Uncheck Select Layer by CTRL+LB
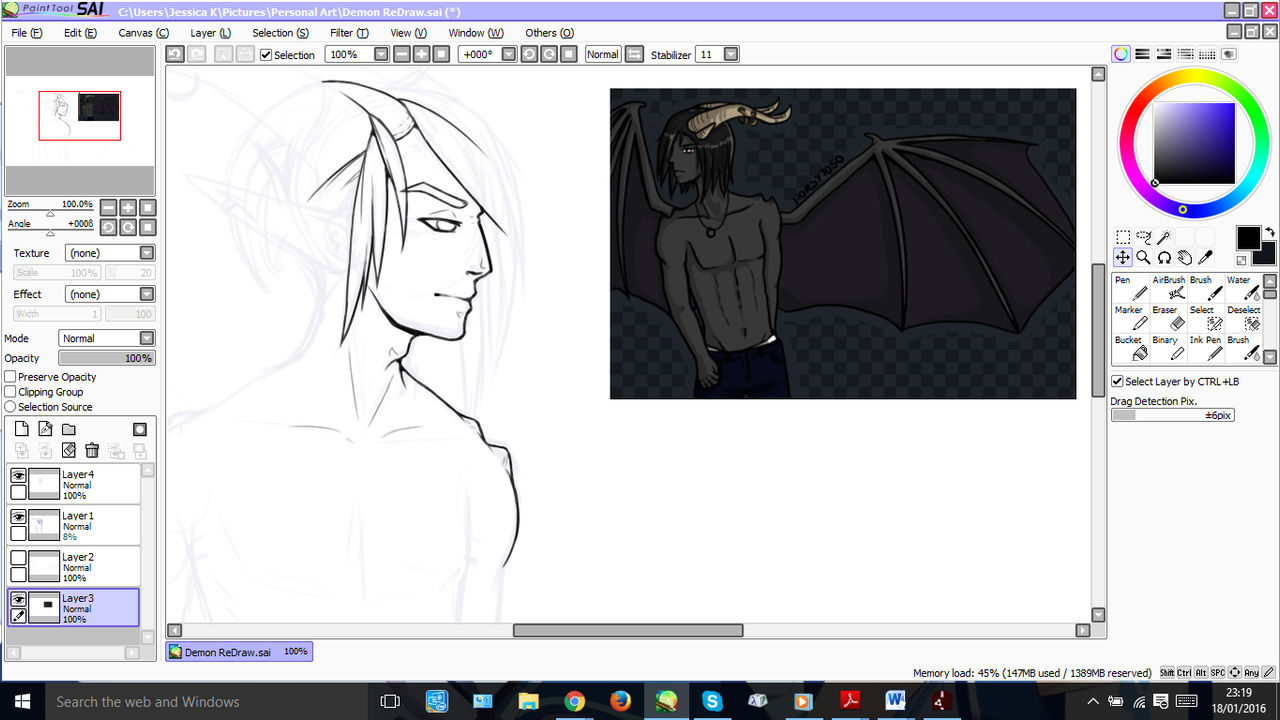The image size is (1280, 720). 1117,381
